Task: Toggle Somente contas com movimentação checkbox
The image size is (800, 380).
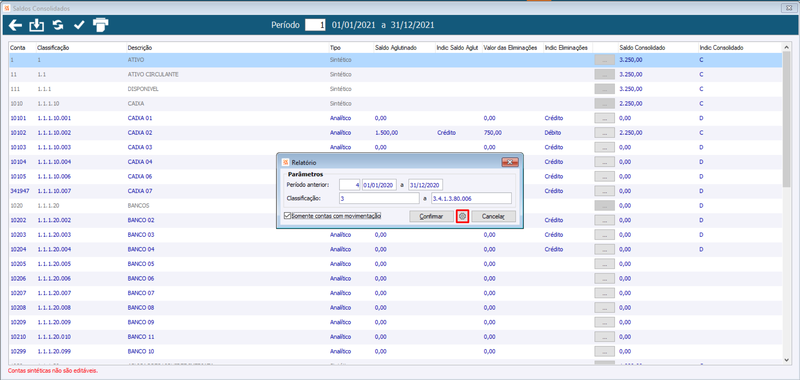Action: (x=288, y=216)
